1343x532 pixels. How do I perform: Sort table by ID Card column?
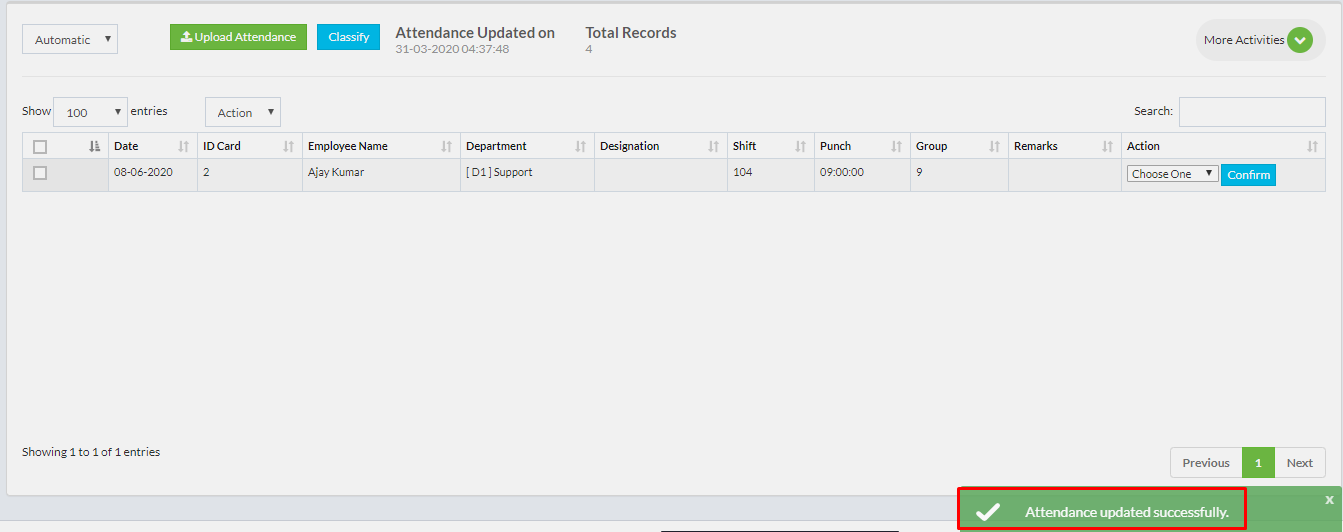(x=249, y=146)
